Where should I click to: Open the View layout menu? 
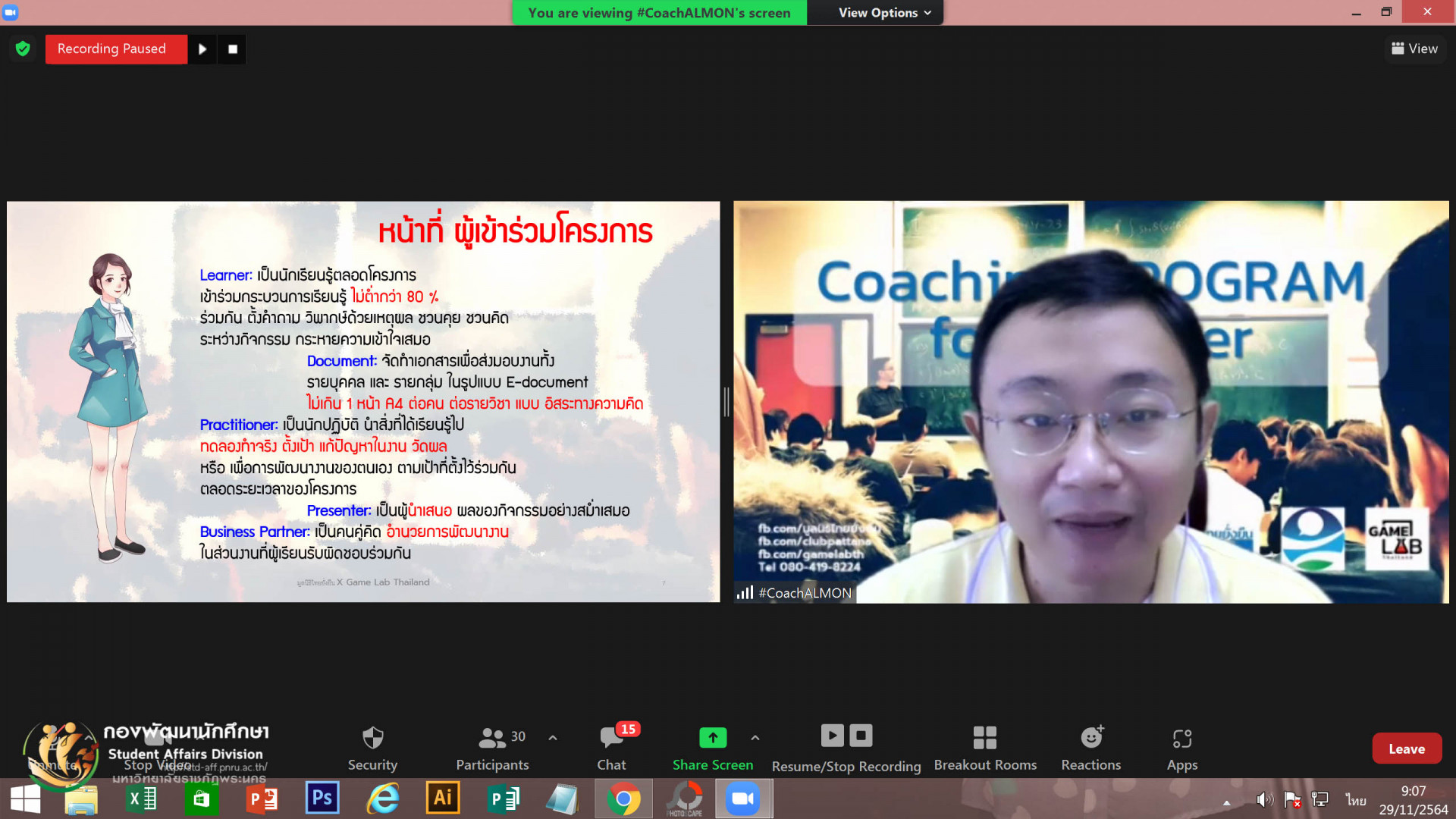[1414, 49]
